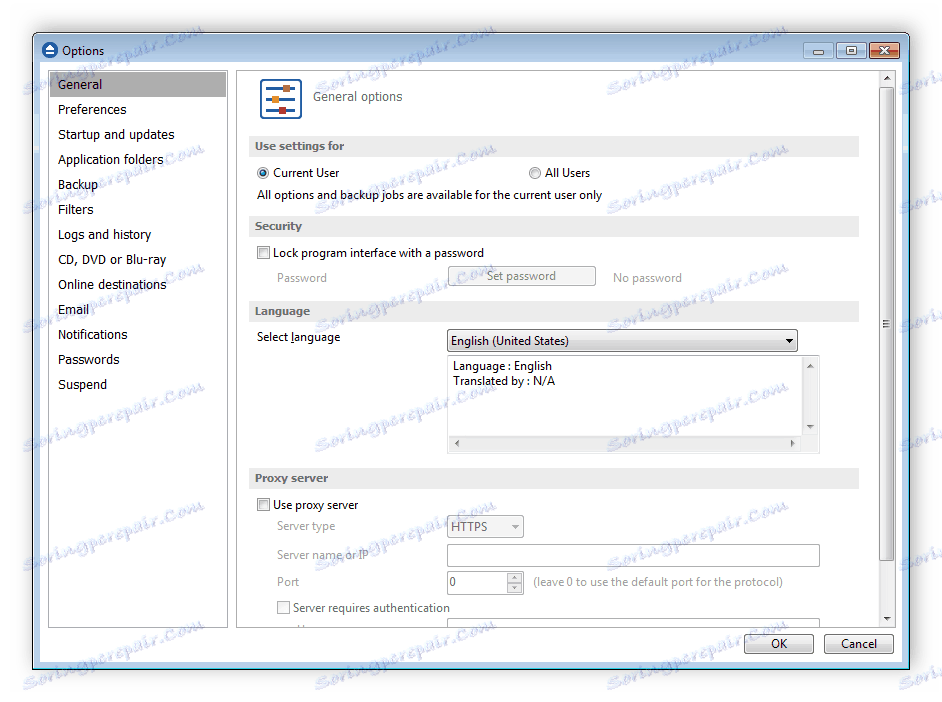The height and width of the screenshot is (702, 942).
Task: Open the Passwords category
Action: click(x=138, y=360)
